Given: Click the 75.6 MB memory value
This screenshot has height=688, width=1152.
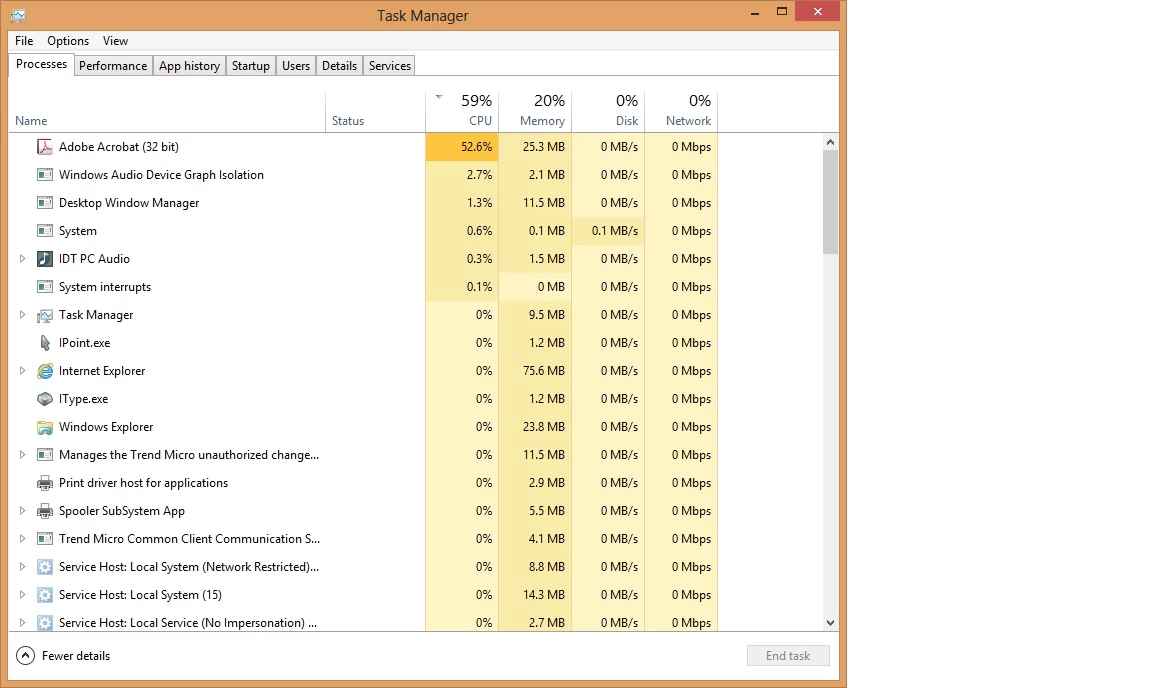Looking at the screenshot, I should [544, 371].
